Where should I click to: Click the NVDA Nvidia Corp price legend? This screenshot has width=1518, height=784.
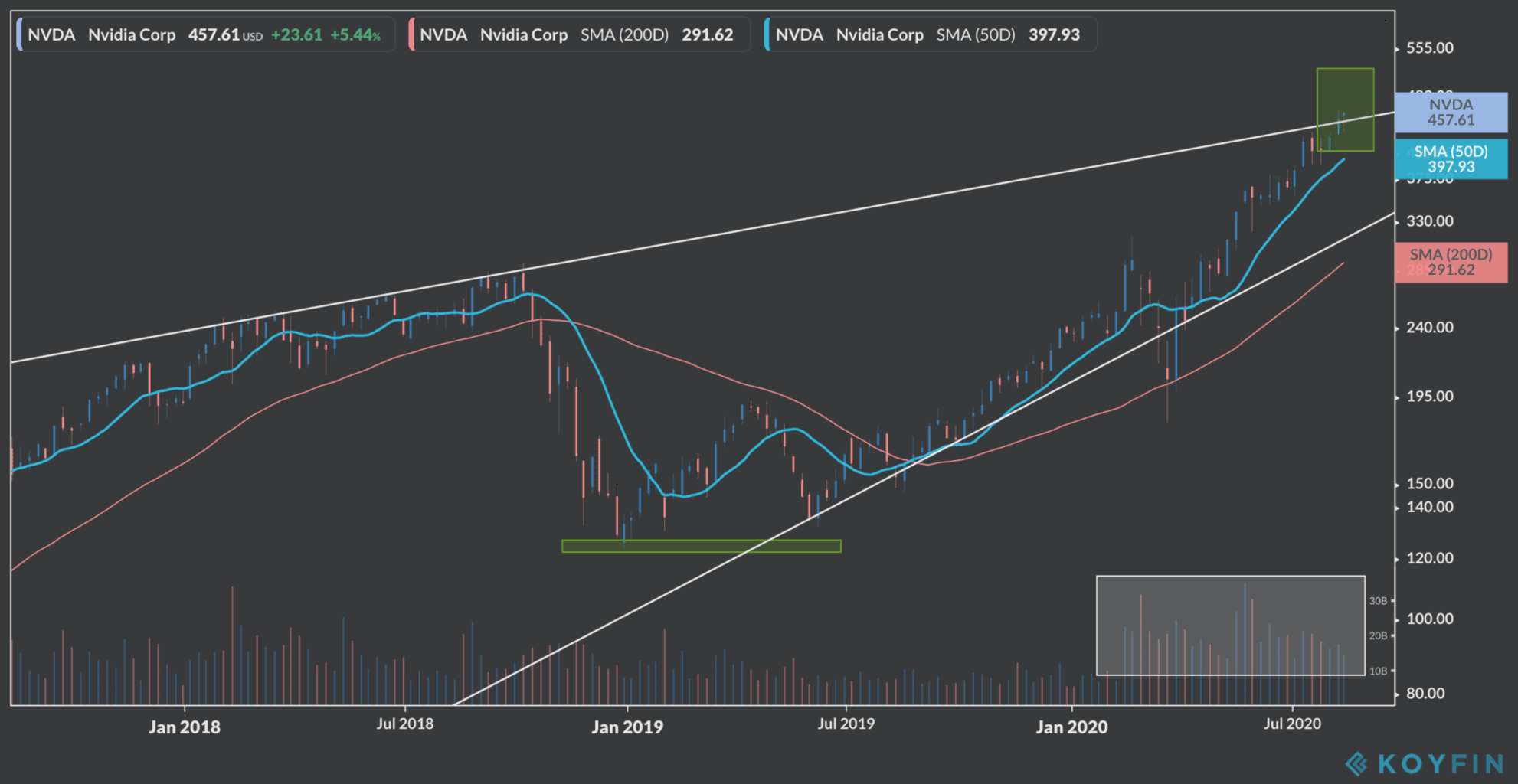(x=205, y=35)
